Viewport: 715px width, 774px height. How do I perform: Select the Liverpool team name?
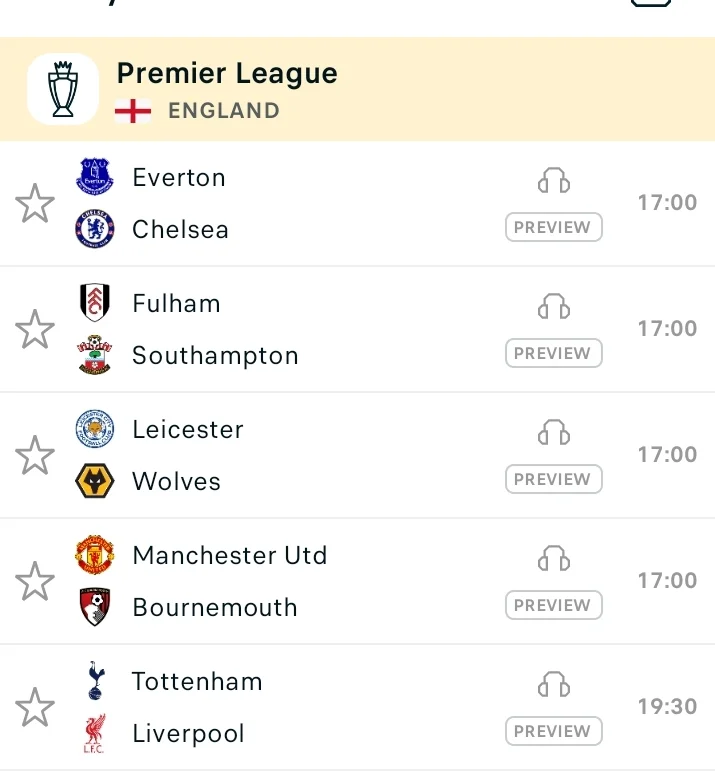coord(188,734)
